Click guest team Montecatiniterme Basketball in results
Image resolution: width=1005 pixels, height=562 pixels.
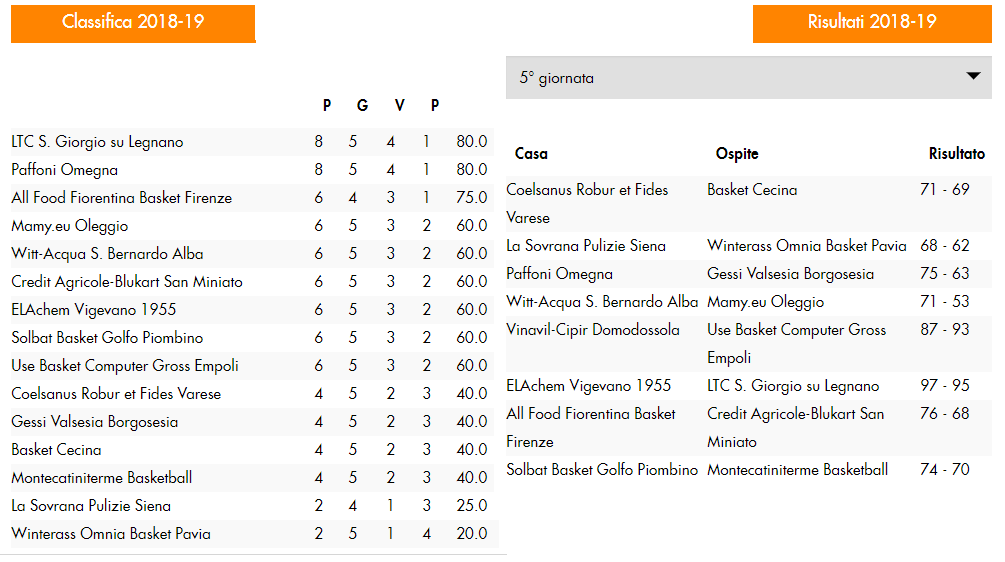(797, 470)
